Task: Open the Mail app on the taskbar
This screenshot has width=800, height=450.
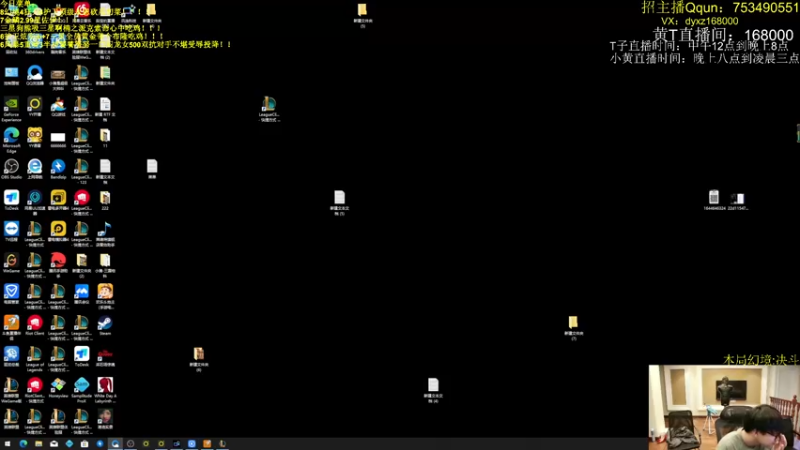Action: (x=54, y=444)
